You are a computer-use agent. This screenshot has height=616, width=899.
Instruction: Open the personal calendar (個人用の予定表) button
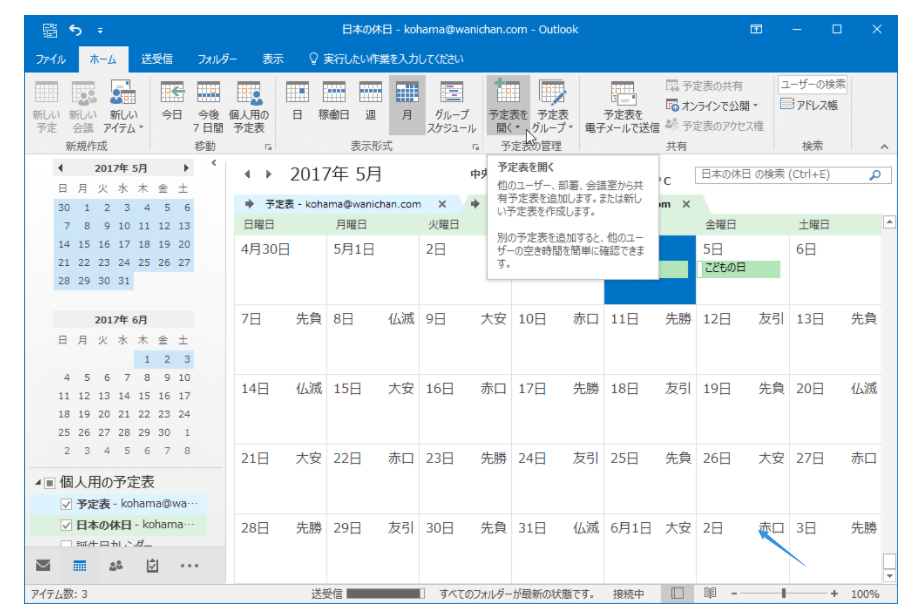tap(249, 106)
